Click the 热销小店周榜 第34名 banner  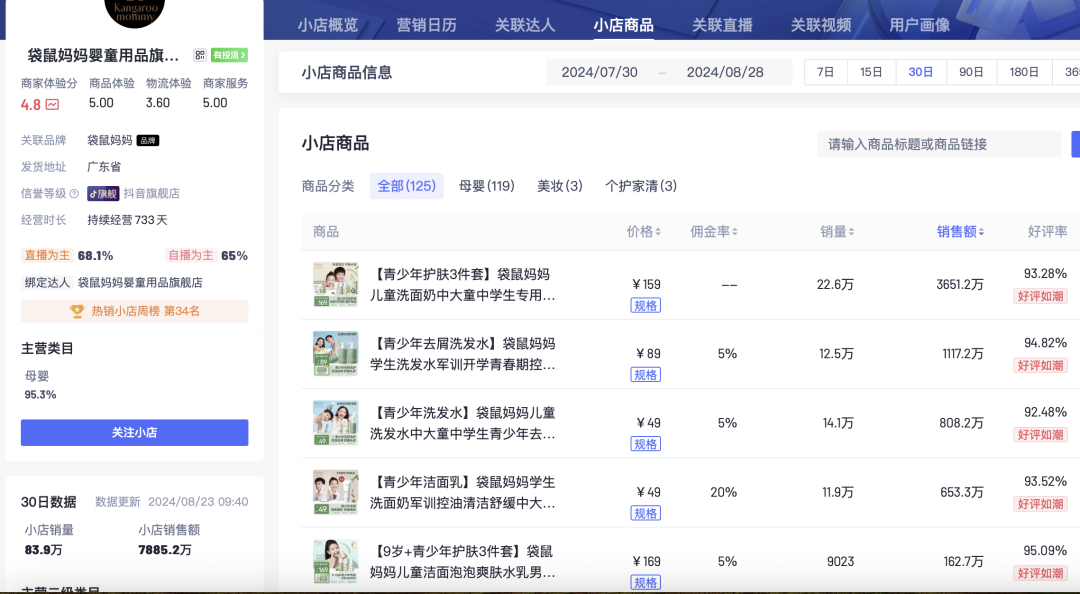click(134, 311)
